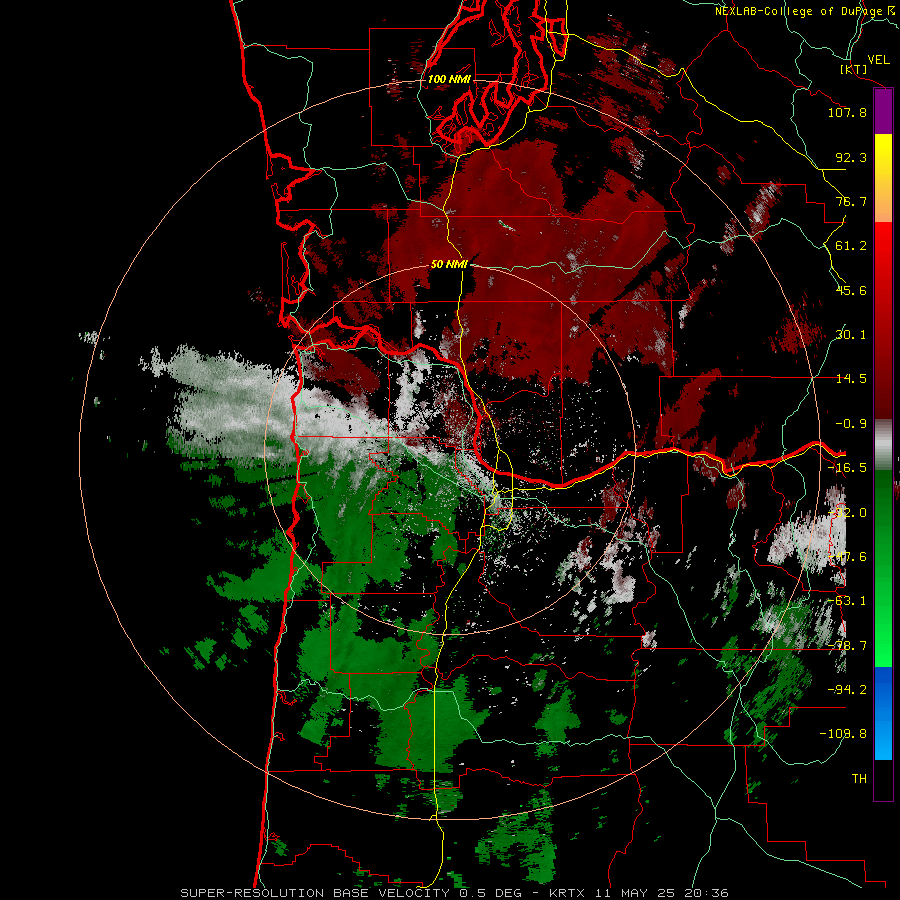Image resolution: width=900 pixels, height=900 pixels.
Task: Select the 45.6 scale value
Action: [851, 290]
